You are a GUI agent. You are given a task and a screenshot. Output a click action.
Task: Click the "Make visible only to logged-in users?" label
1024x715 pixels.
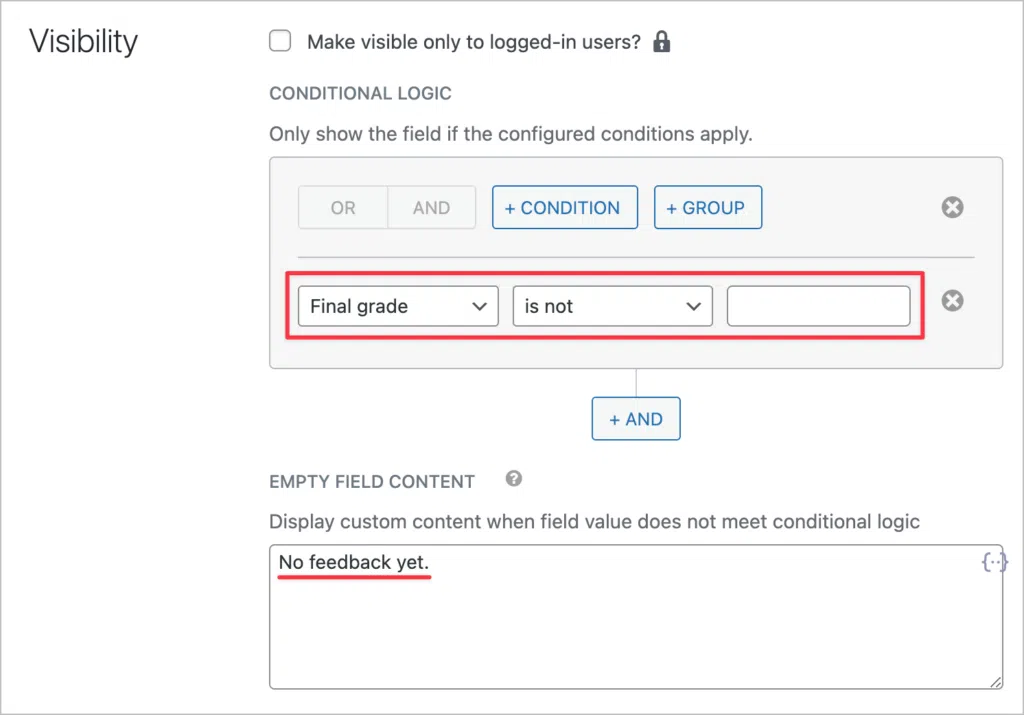(473, 42)
